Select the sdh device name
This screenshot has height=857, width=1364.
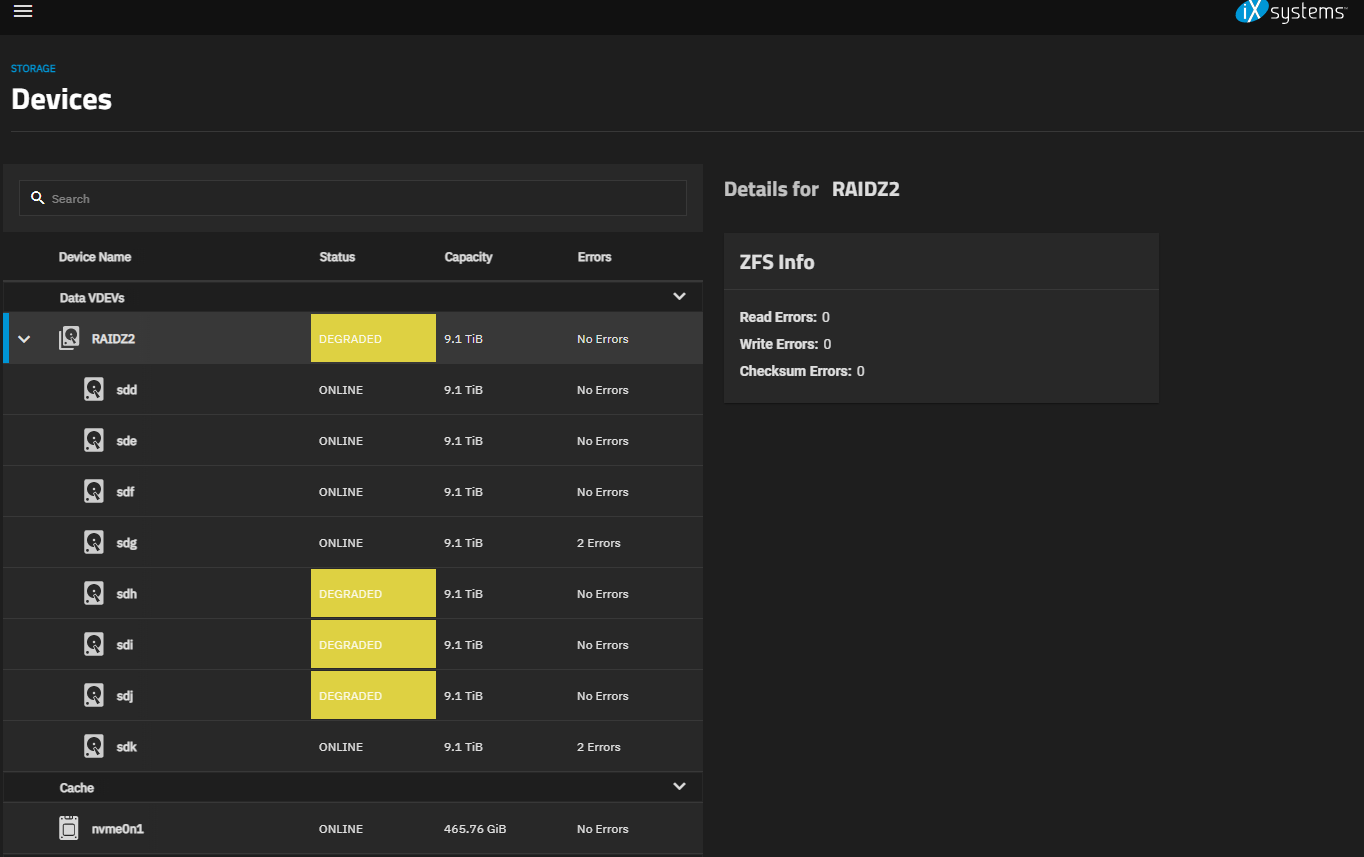click(127, 594)
